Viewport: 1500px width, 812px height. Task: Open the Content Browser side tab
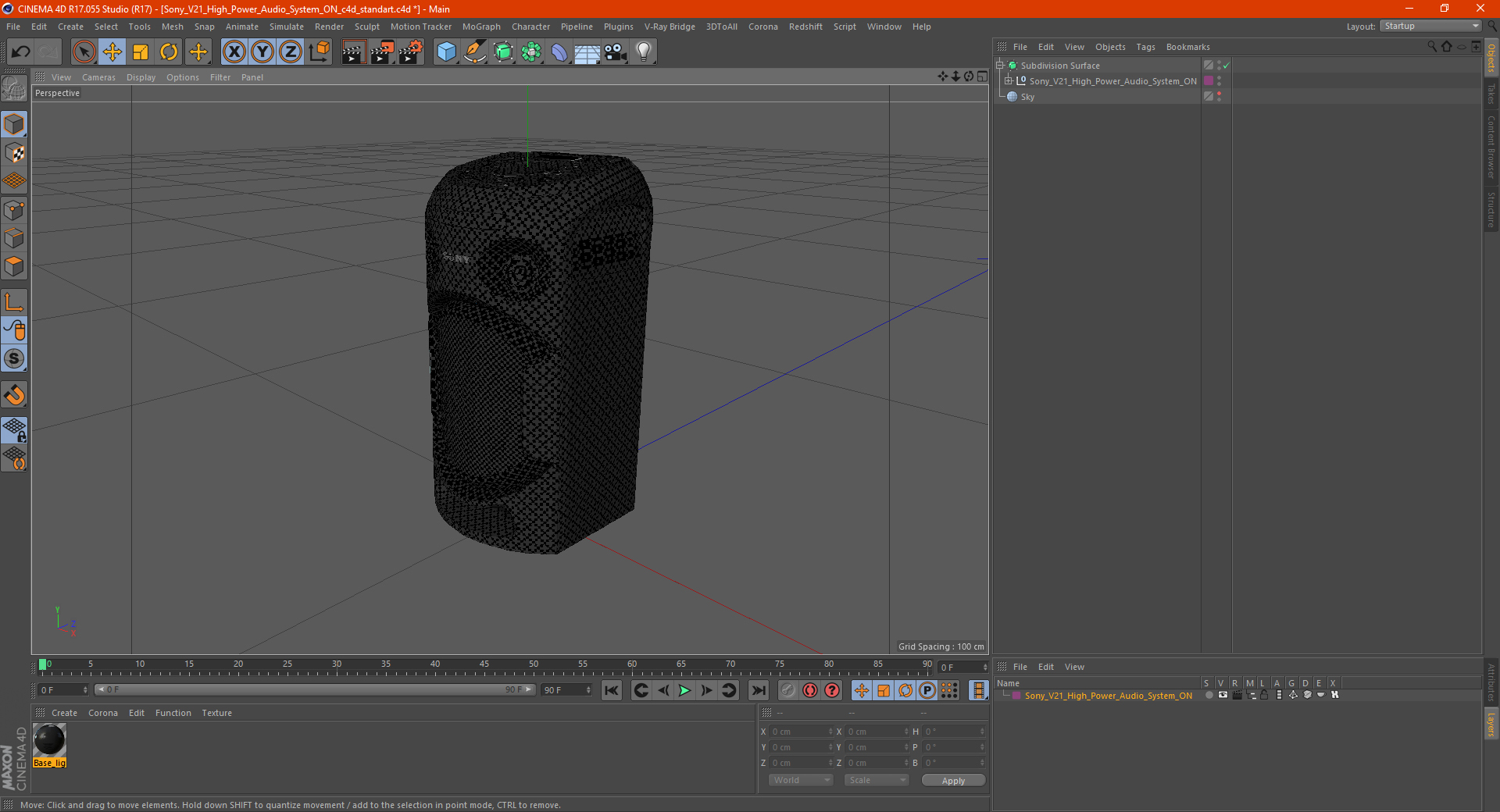pos(1491,147)
